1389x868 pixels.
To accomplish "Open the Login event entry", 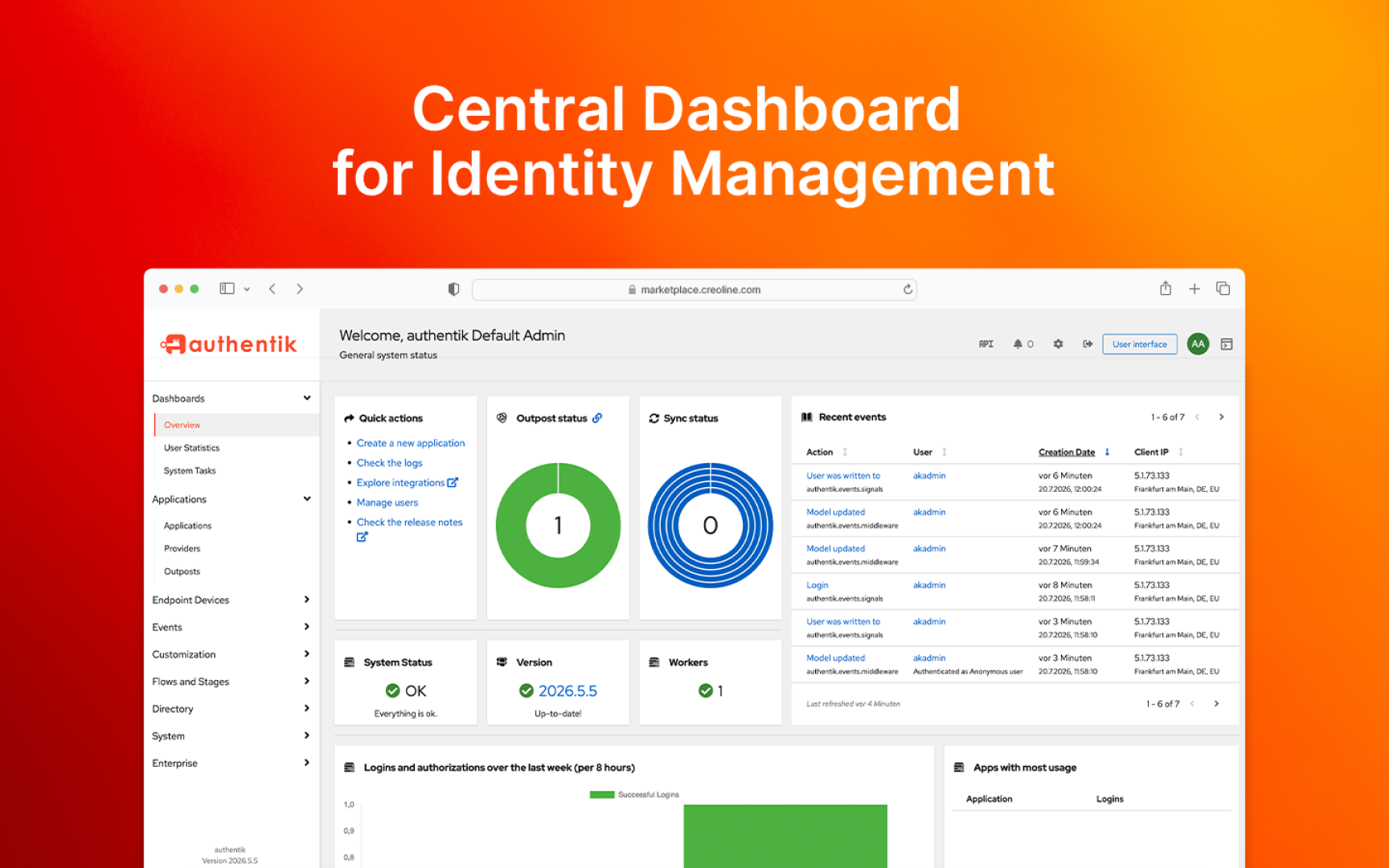I will point(817,585).
